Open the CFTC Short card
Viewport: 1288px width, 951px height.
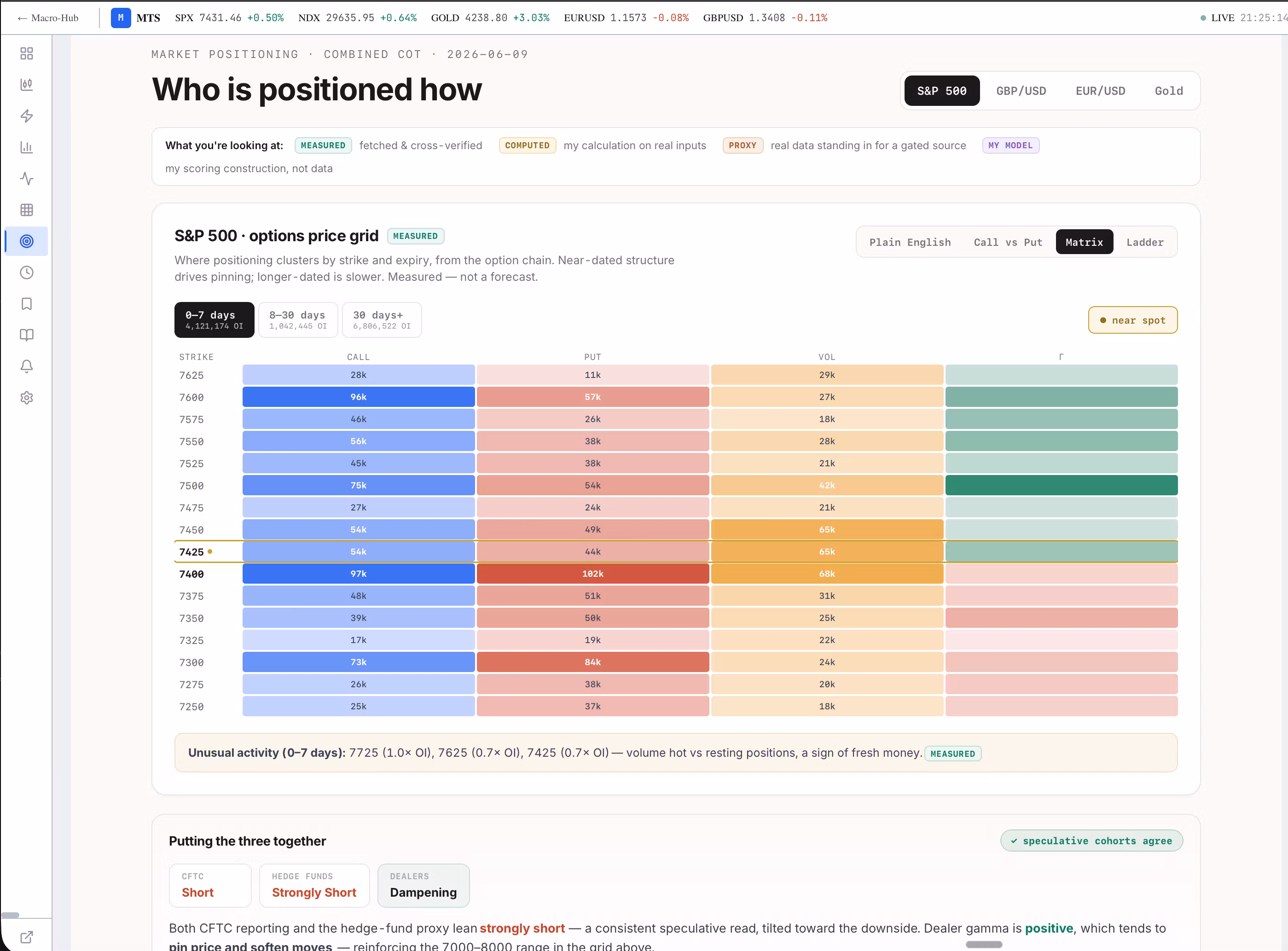coord(210,885)
